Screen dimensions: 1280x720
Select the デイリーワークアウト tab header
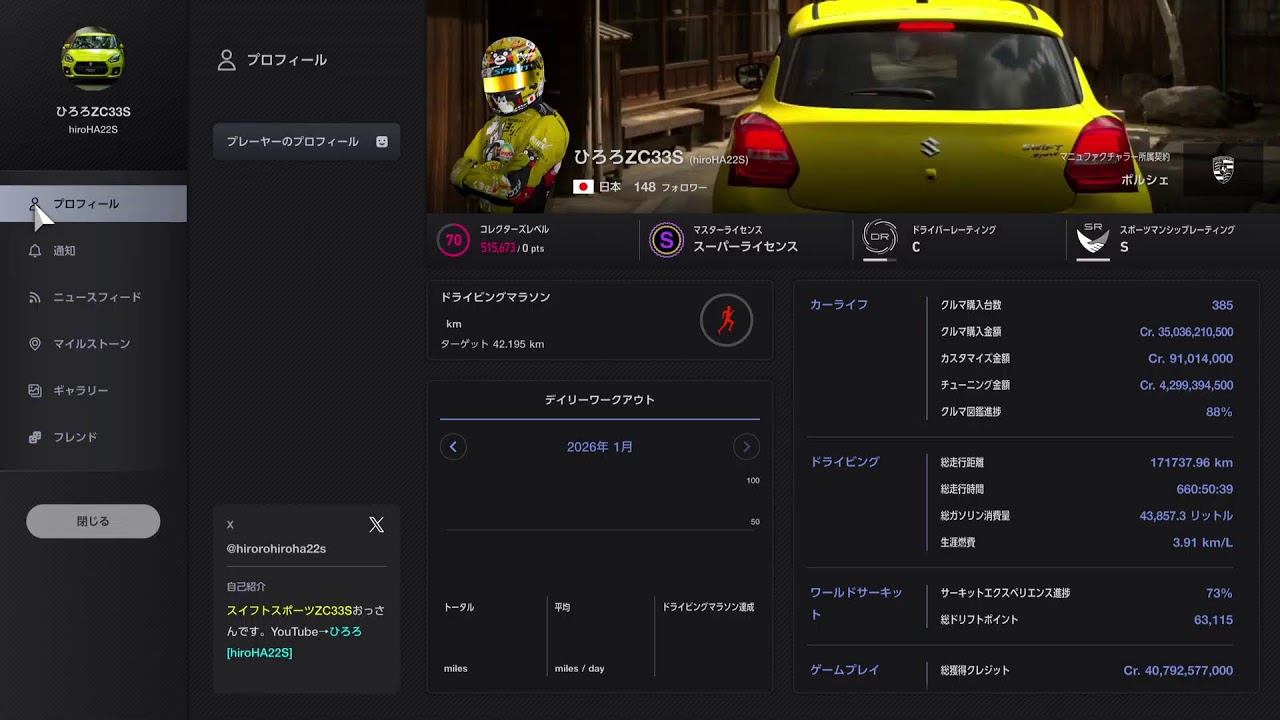600,400
